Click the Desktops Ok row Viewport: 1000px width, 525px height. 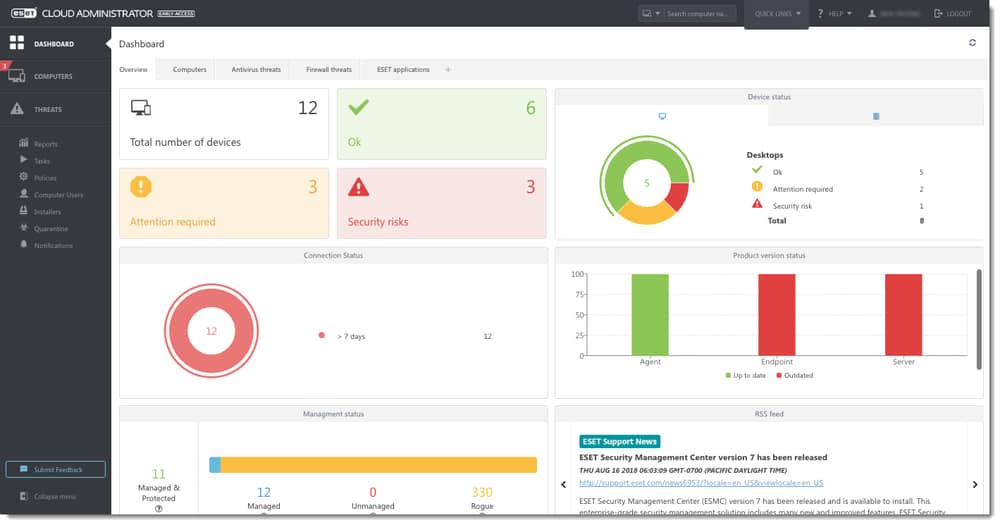point(837,172)
